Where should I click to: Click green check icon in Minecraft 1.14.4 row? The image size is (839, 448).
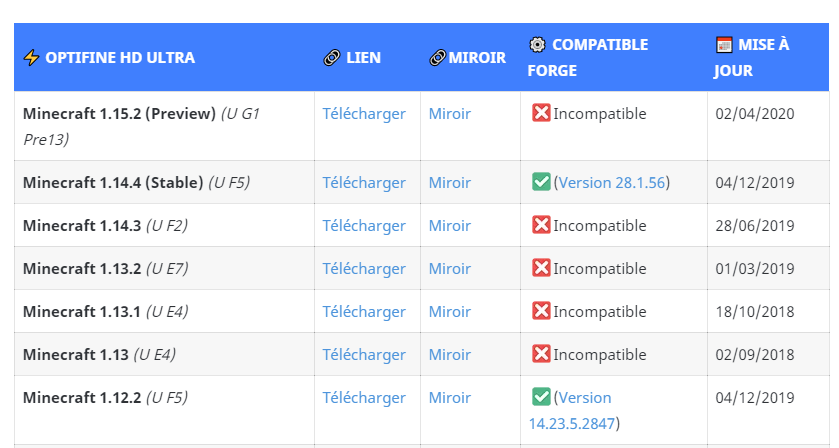point(541,182)
